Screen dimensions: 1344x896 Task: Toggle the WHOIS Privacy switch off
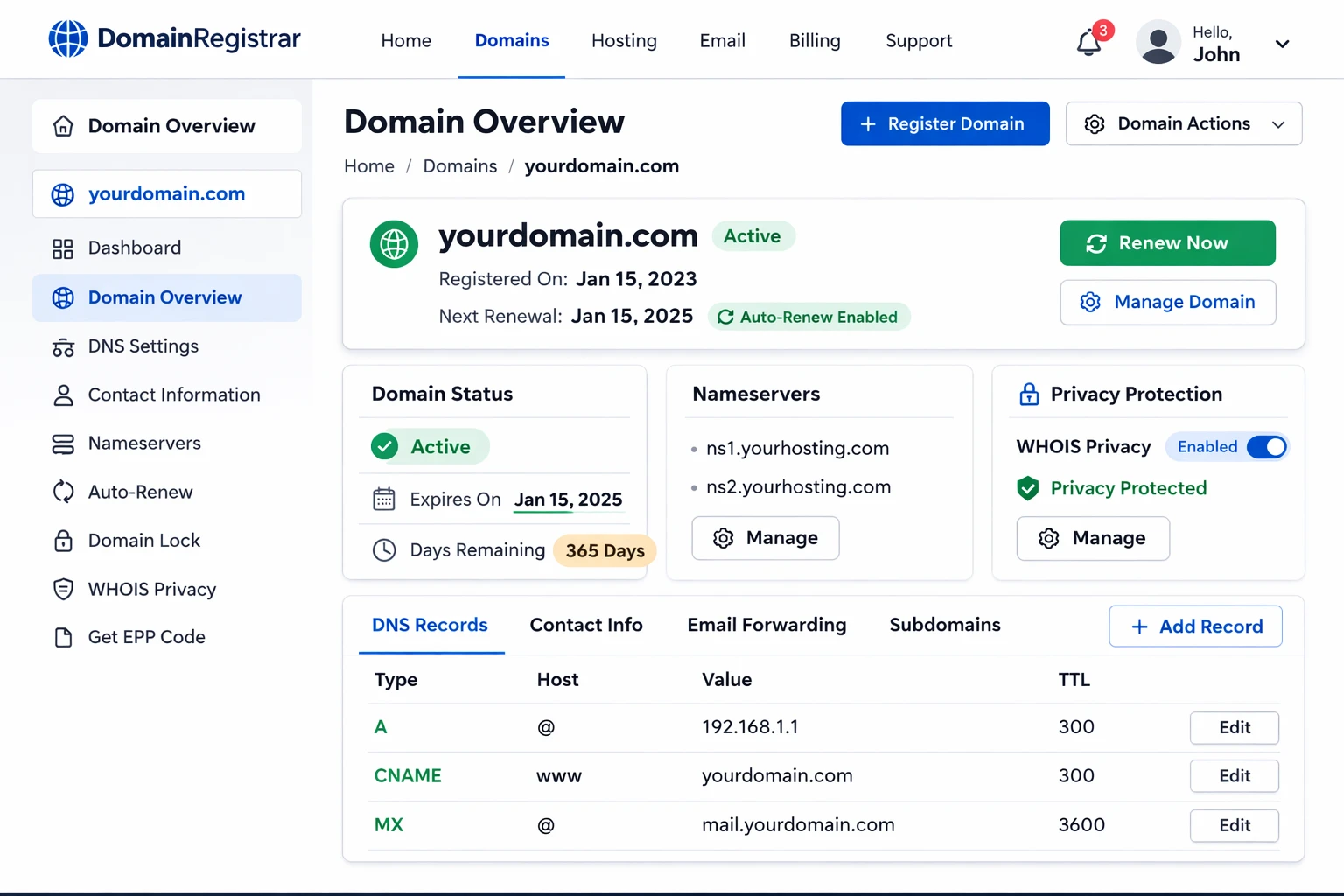point(1266,447)
